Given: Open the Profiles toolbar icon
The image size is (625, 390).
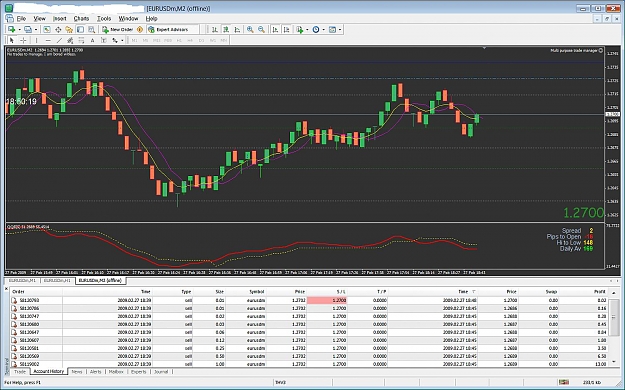Looking at the screenshot, I should pos(28,30).
